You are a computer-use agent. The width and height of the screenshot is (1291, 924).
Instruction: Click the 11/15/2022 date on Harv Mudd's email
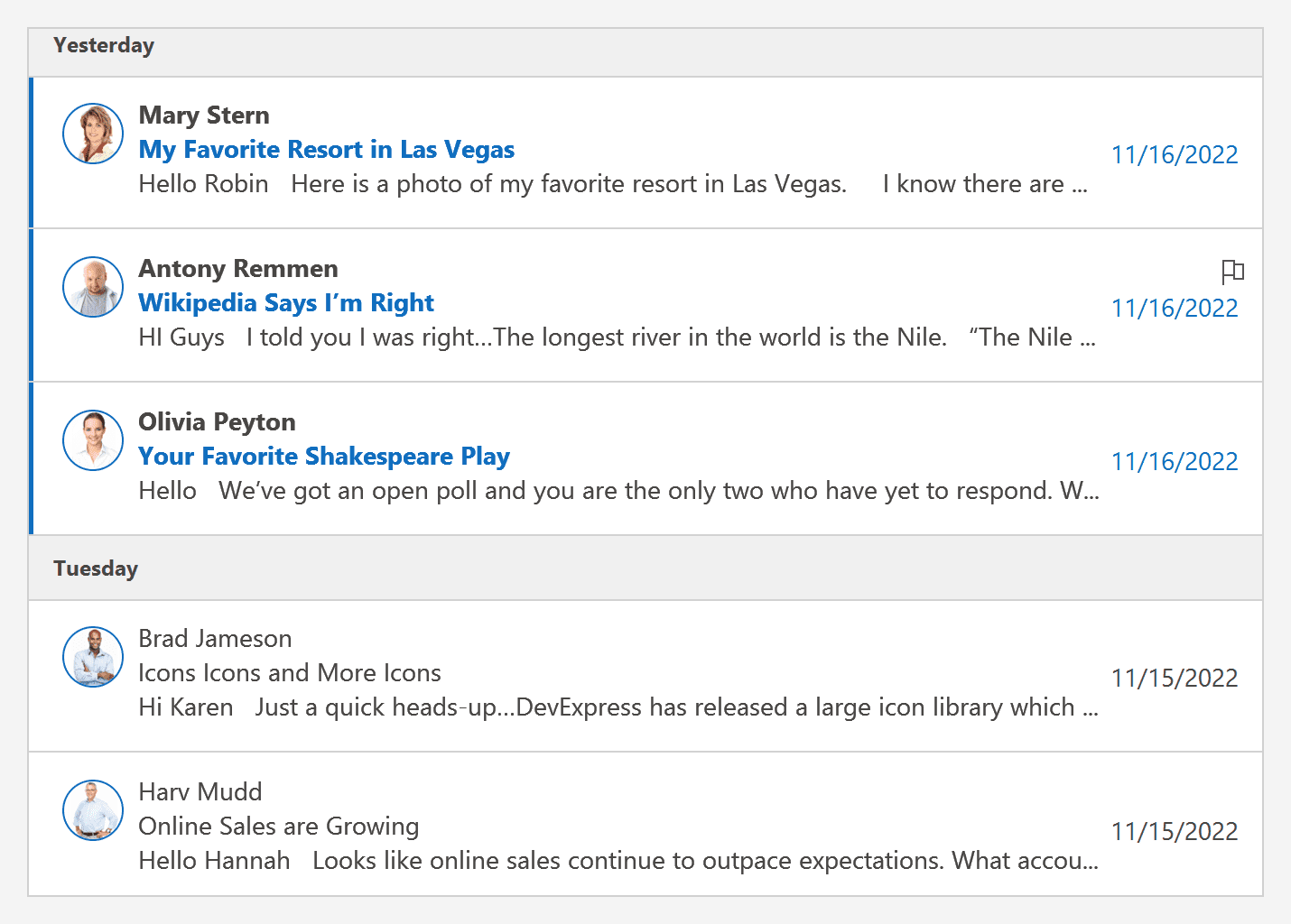(1174, 832)
